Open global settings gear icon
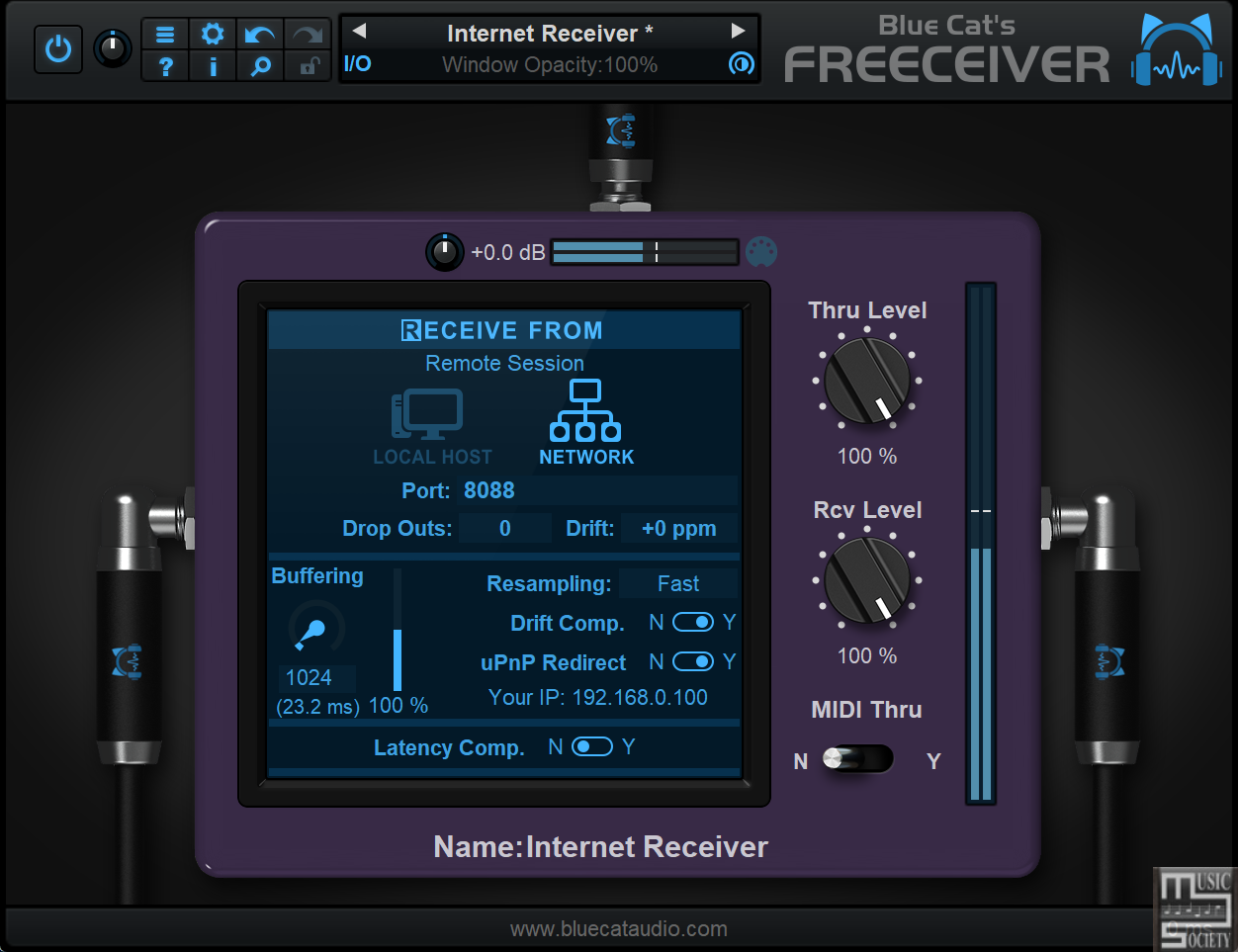 coord(213,35)
